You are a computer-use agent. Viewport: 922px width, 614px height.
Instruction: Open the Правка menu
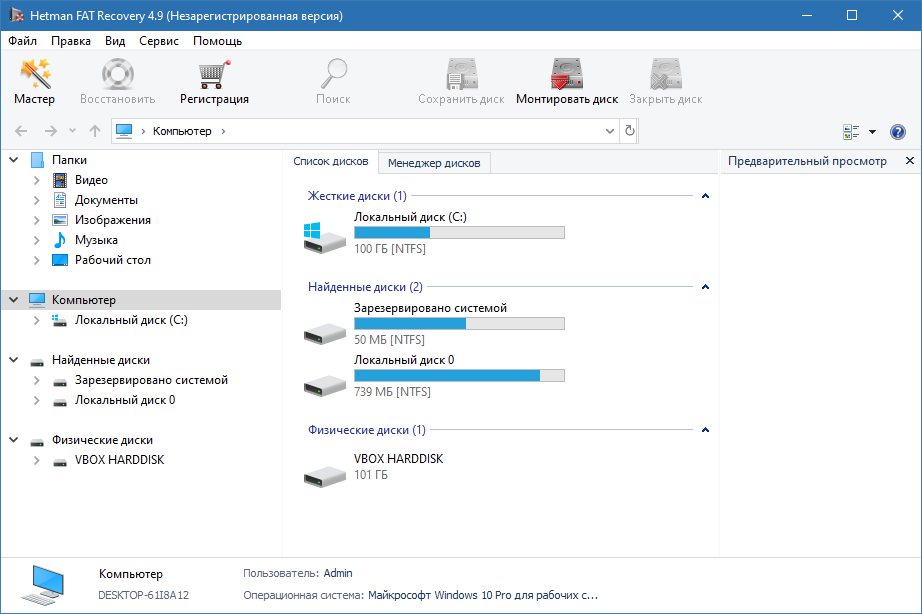(71, 41)
